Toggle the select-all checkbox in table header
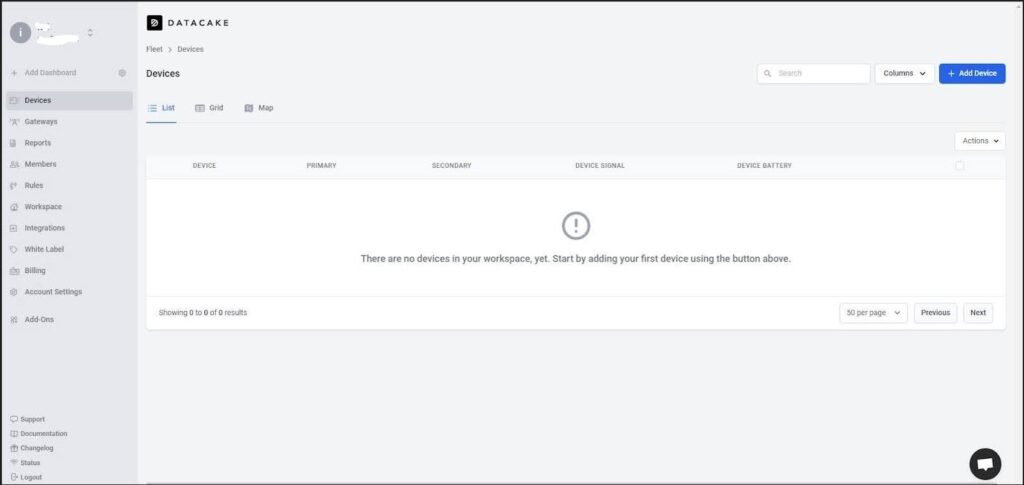The image size is (1024, 485). pyautogui.click(x=960, y=166)
